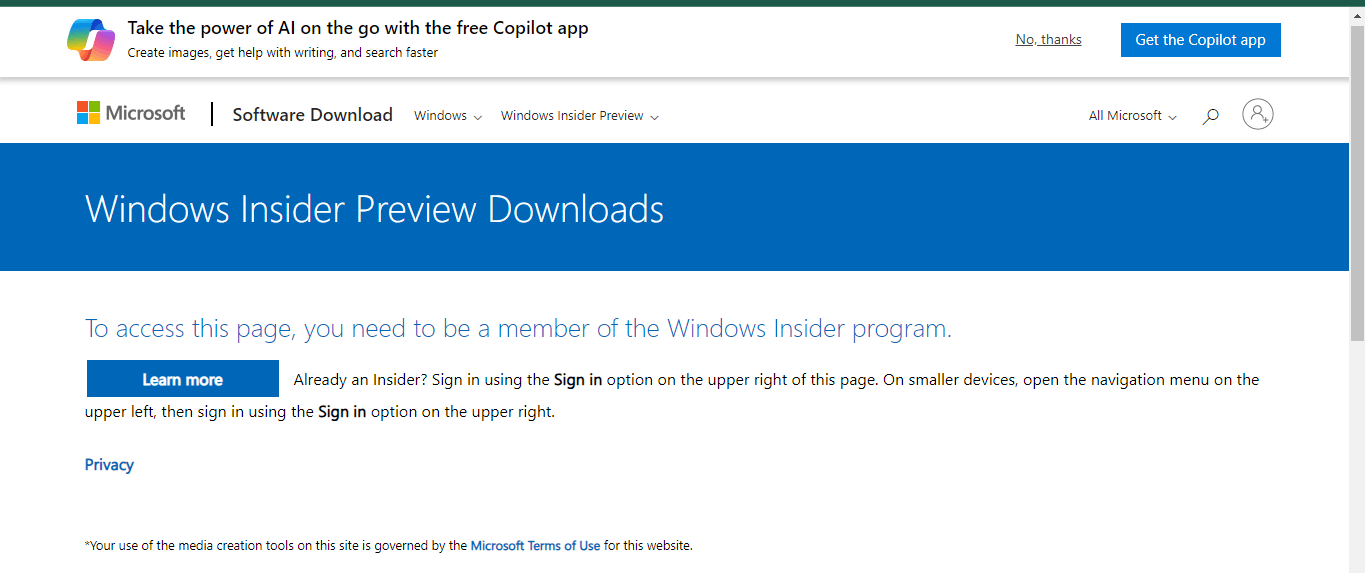Click the Insider program membership message text
The image size is (1365, 573).
click(x=518, y=328)
